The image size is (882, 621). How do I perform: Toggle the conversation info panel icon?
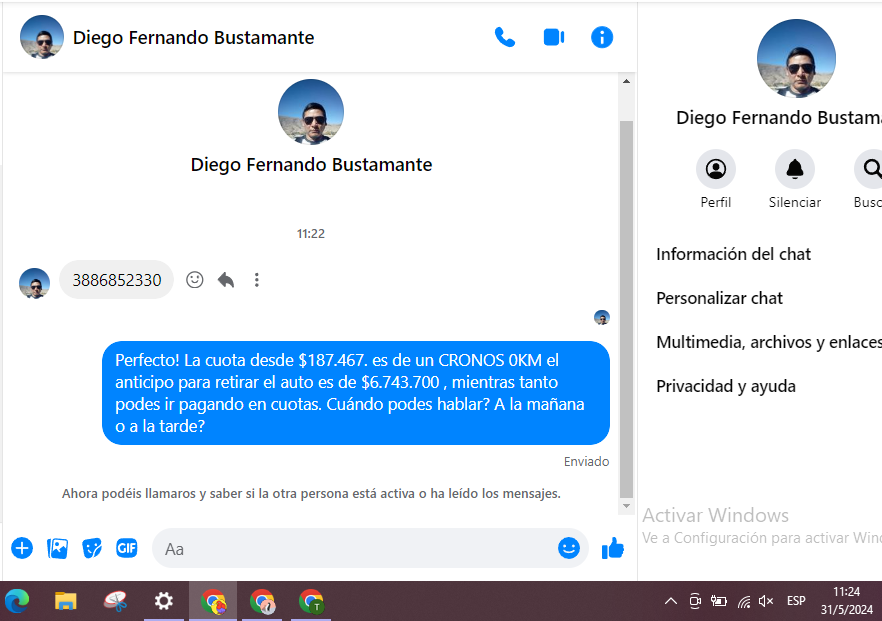pyautogui.click(x=602, y=38)
